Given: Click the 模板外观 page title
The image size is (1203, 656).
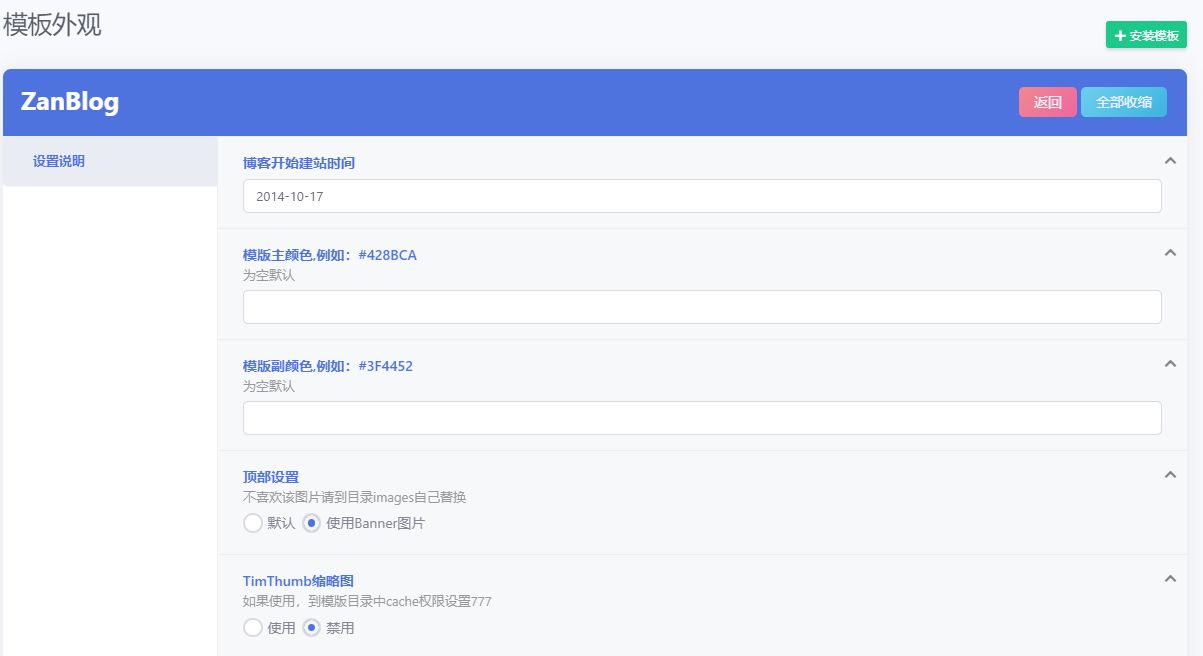Looking at the screenshot, I should (x=52, y=25).
